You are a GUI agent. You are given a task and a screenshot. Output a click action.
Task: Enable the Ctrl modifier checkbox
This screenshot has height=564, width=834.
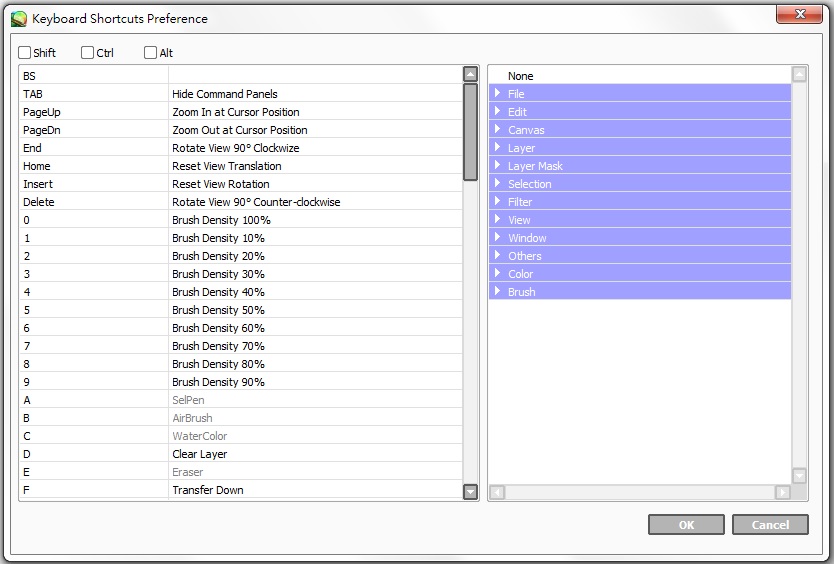87,53
